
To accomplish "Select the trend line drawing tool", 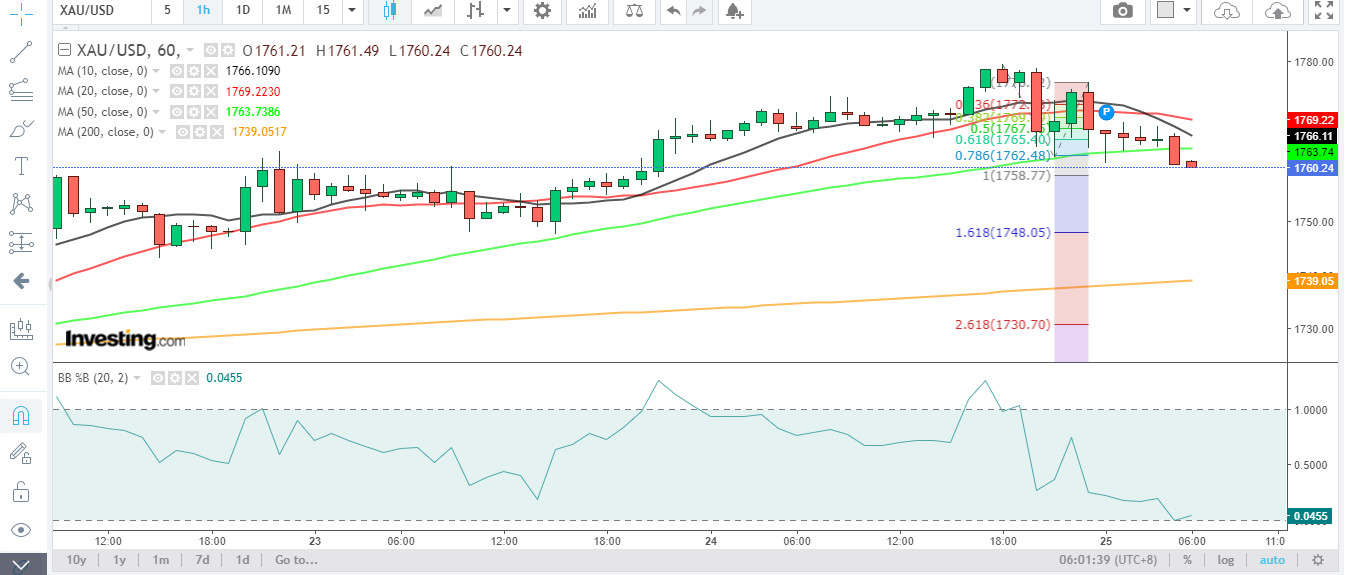I will coord(20,51).
